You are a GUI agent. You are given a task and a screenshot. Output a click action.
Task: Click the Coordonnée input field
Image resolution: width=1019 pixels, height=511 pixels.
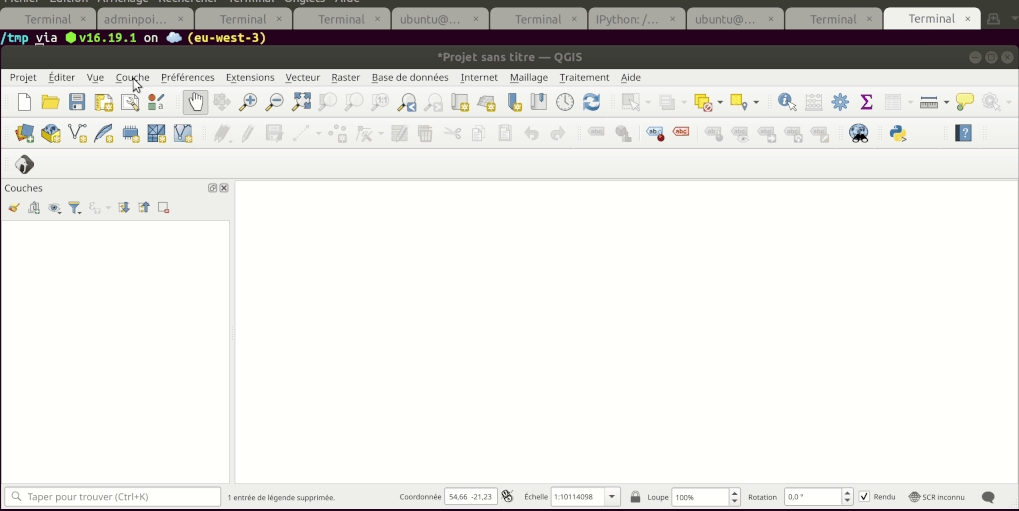471,497
